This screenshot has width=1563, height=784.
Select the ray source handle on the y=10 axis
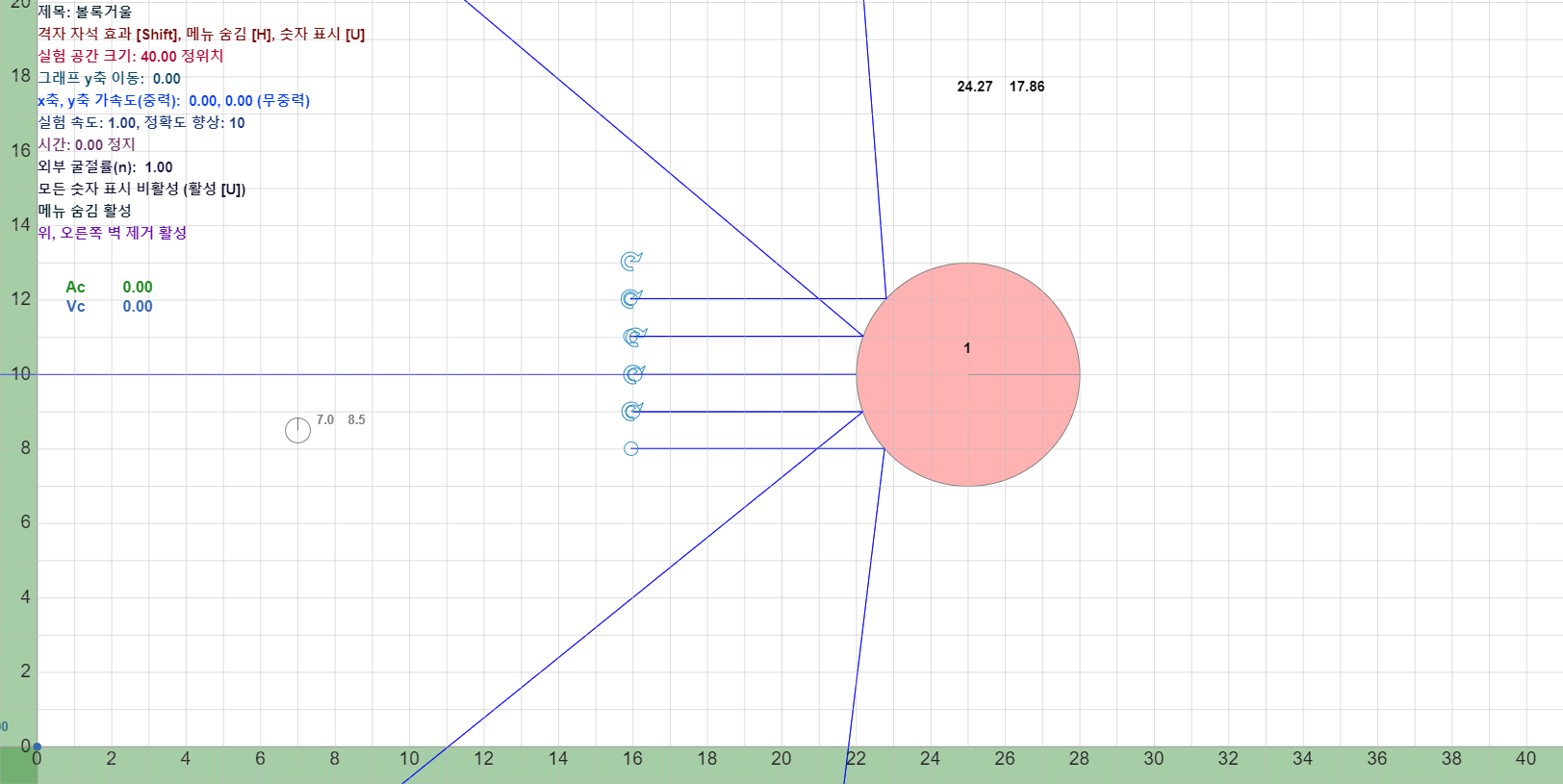(632, 373)
